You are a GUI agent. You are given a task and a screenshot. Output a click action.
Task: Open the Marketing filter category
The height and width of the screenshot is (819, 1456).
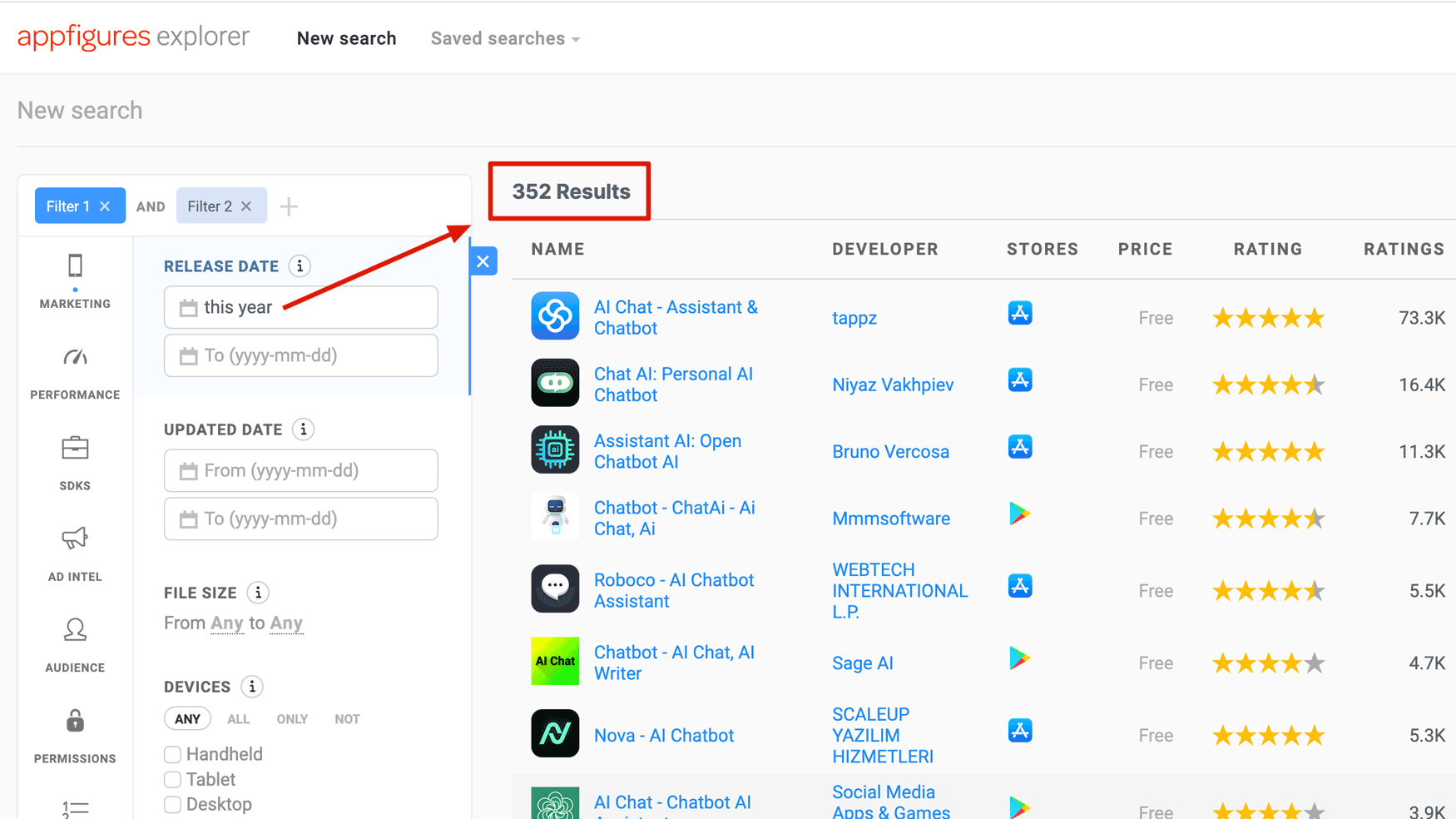(x=75, y=281)
